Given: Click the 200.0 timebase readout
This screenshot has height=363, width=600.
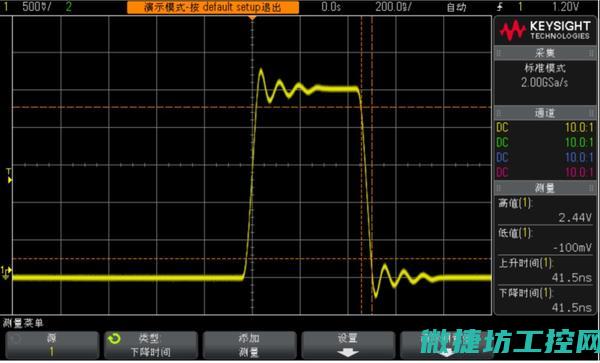Looking at the screenshot, I should [x=393, y=7].
